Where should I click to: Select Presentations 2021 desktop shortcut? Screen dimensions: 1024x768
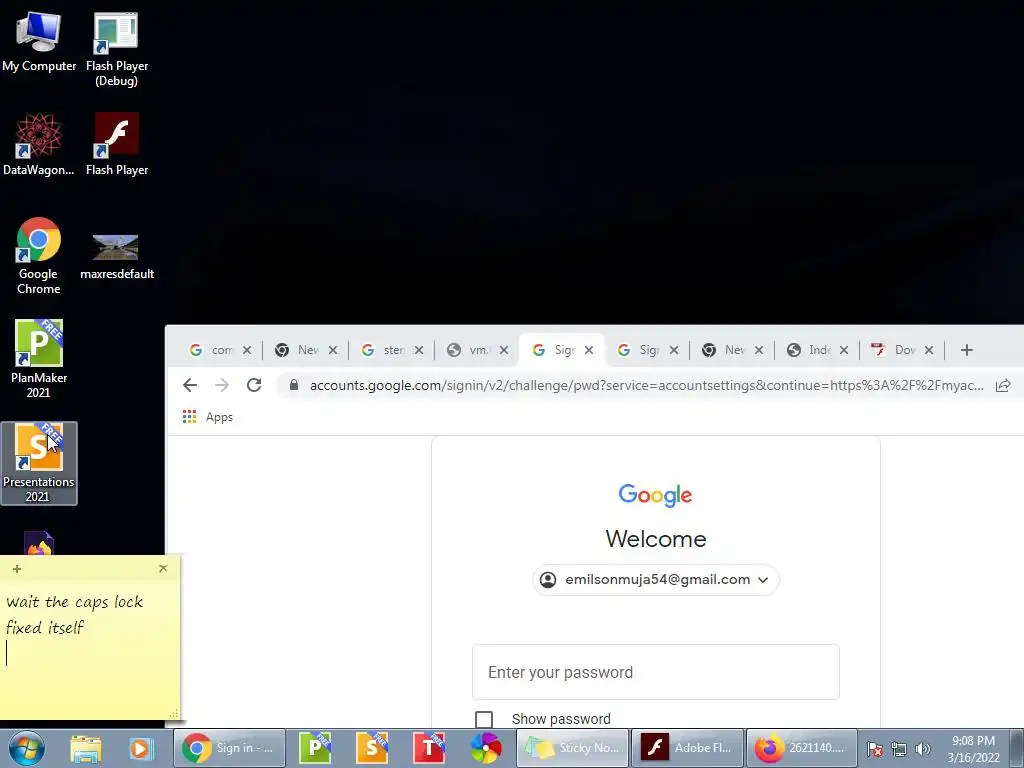click(x=39, y=463)
